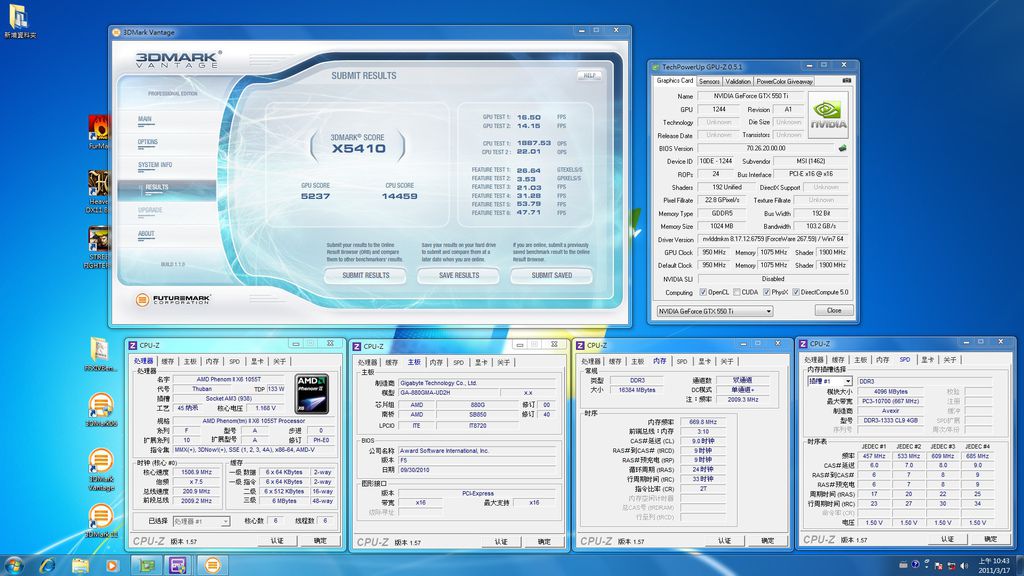The height and width of the screenshot is (576, 1024).
Task: Switch to CPU-Z via its taskbar button
Action: coord(178,565)
